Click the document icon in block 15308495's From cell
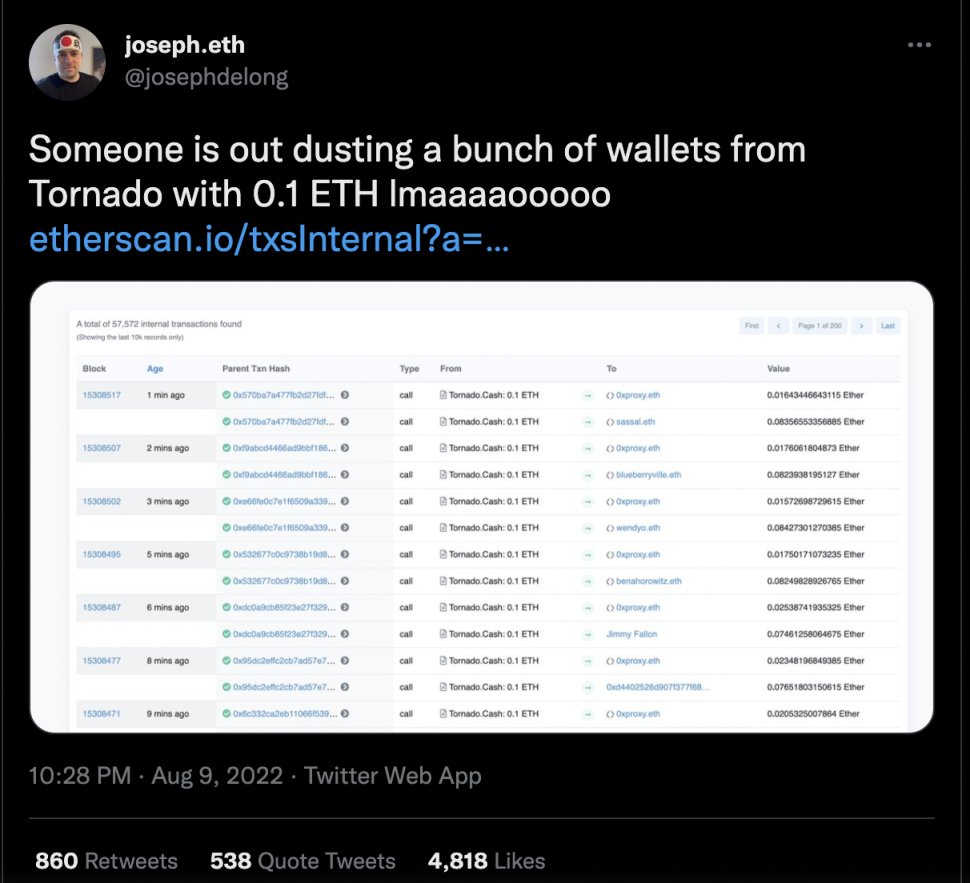Screen dimensions: 970x883 (x=443, y=554)
